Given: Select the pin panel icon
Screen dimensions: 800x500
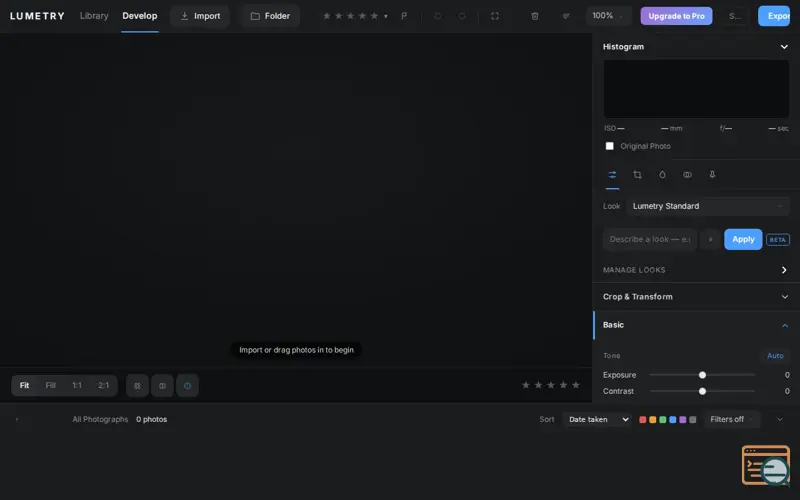Looking at the screenshot, I should tap(712, 174).
